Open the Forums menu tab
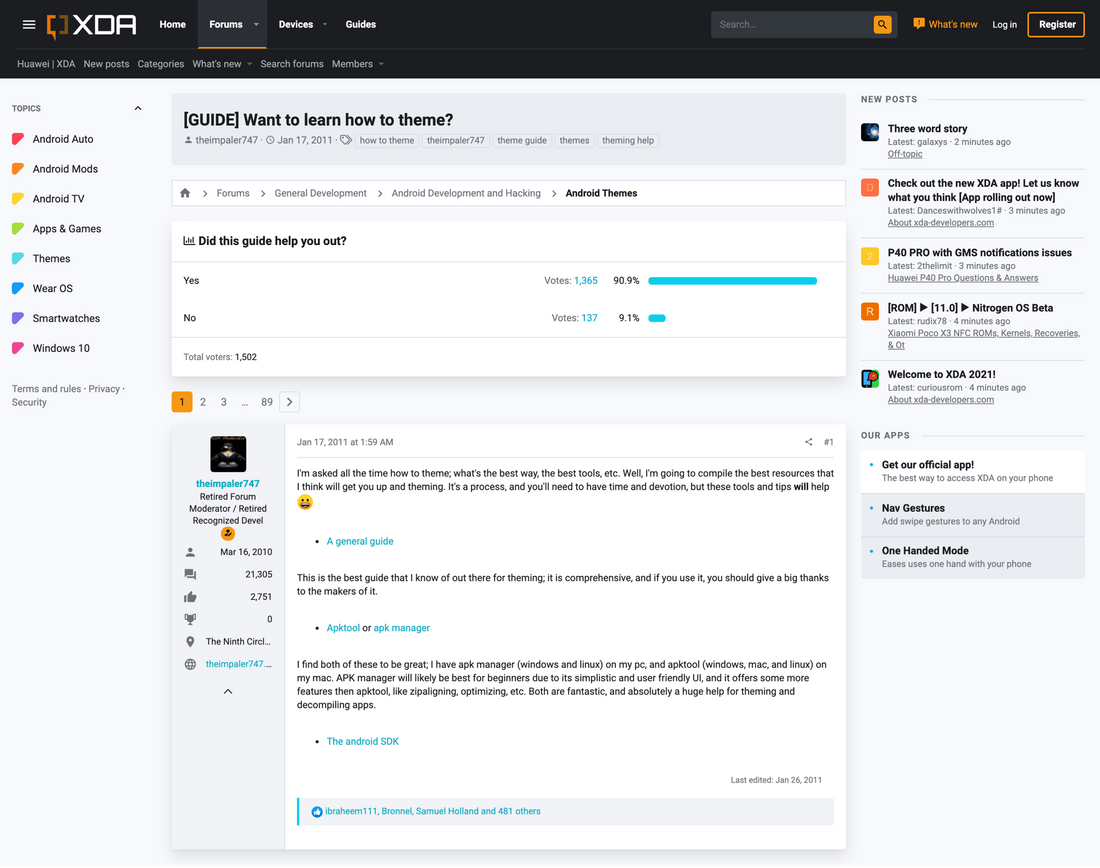 point(228,24)
